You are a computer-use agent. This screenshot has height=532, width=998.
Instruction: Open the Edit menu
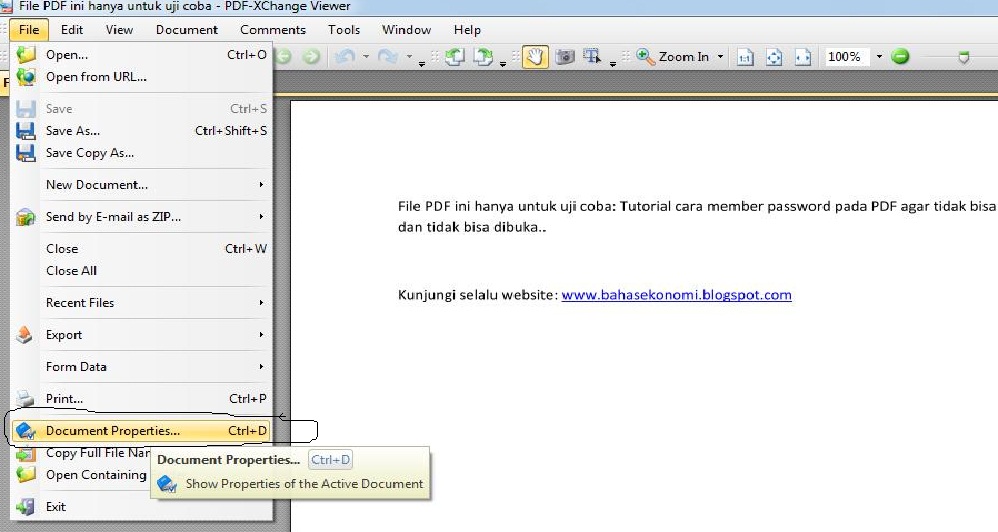tap(72, 30)
